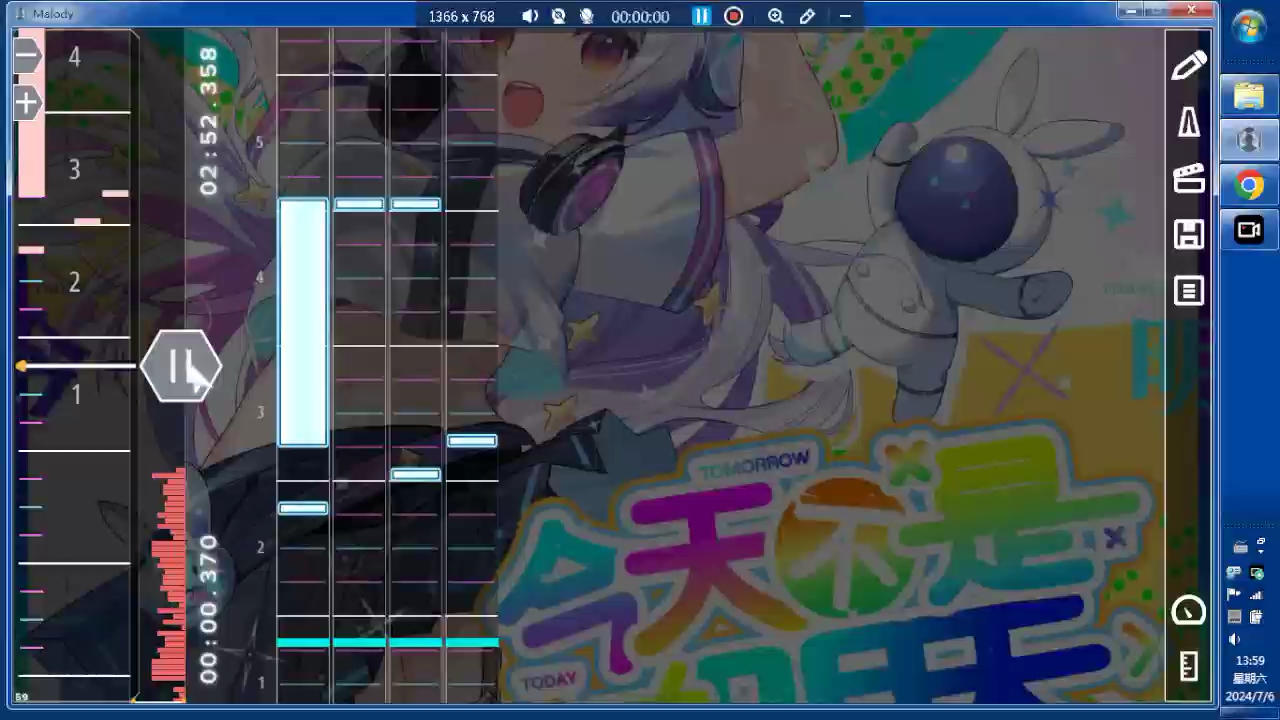
Task: Select the long hold note in column one
Action: 303,322
